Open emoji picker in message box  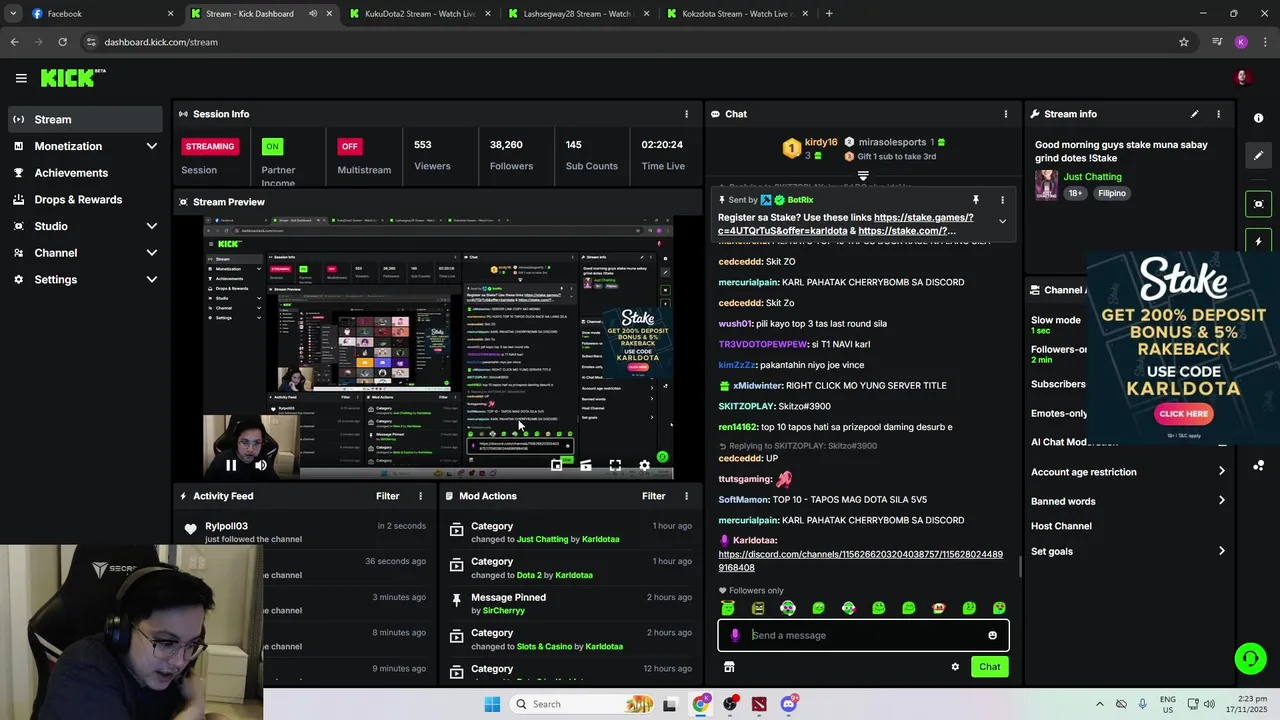(x=992, y=635)
